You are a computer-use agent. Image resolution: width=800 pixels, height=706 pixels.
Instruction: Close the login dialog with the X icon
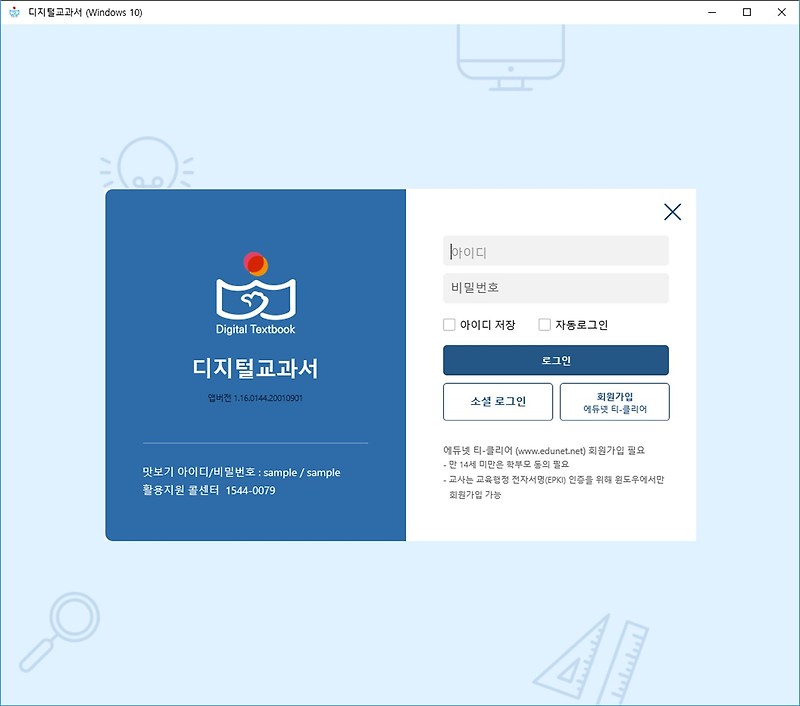click(672, 212)
